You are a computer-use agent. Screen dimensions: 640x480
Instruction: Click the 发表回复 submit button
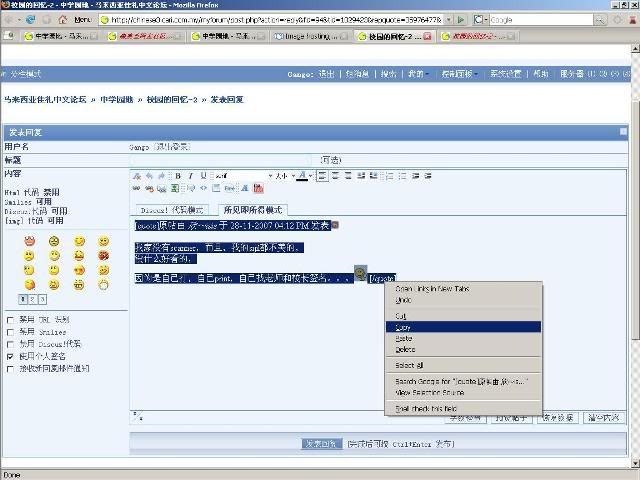click(x=323, y=443)
